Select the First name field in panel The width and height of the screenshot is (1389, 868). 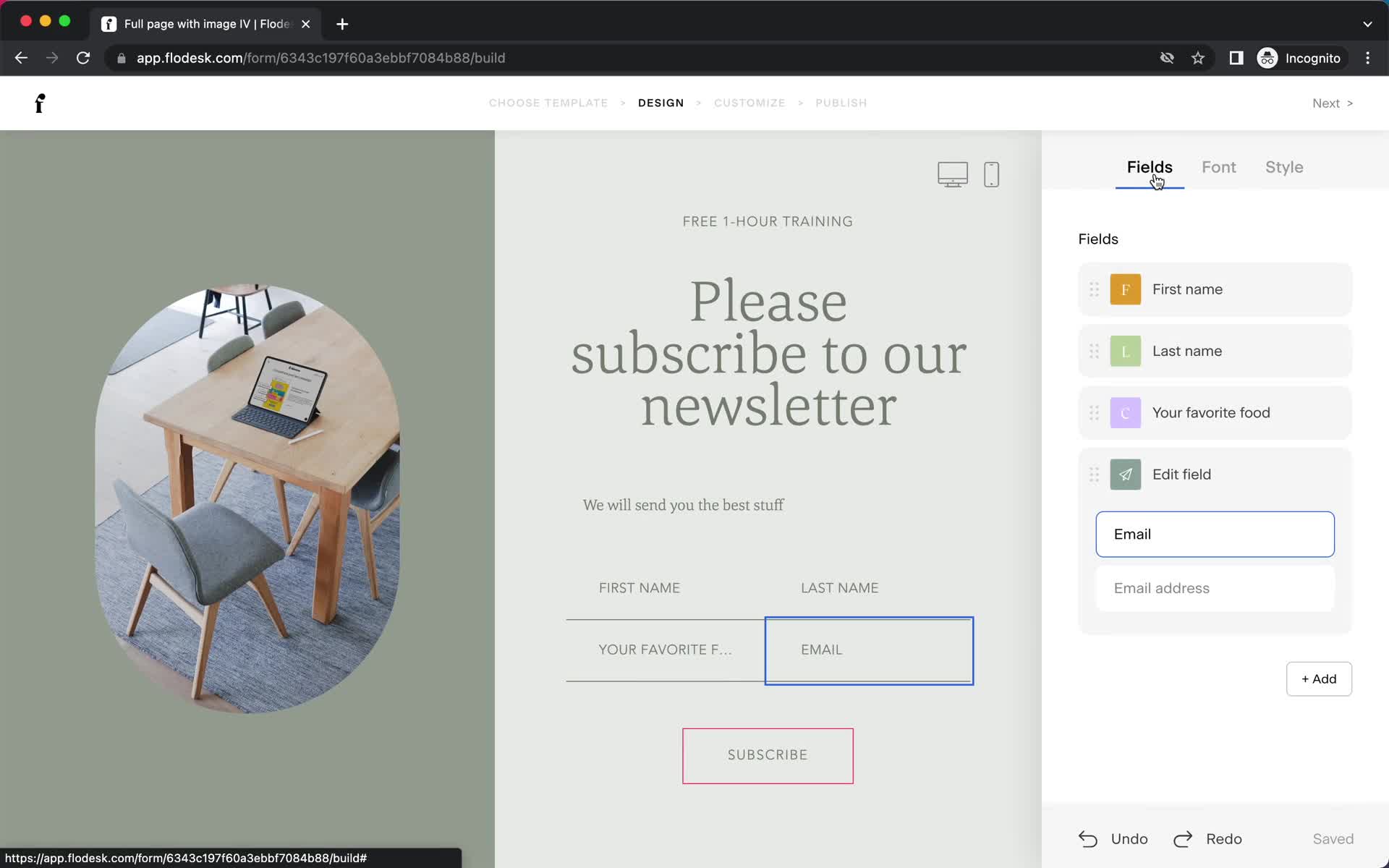point(1215,289)
